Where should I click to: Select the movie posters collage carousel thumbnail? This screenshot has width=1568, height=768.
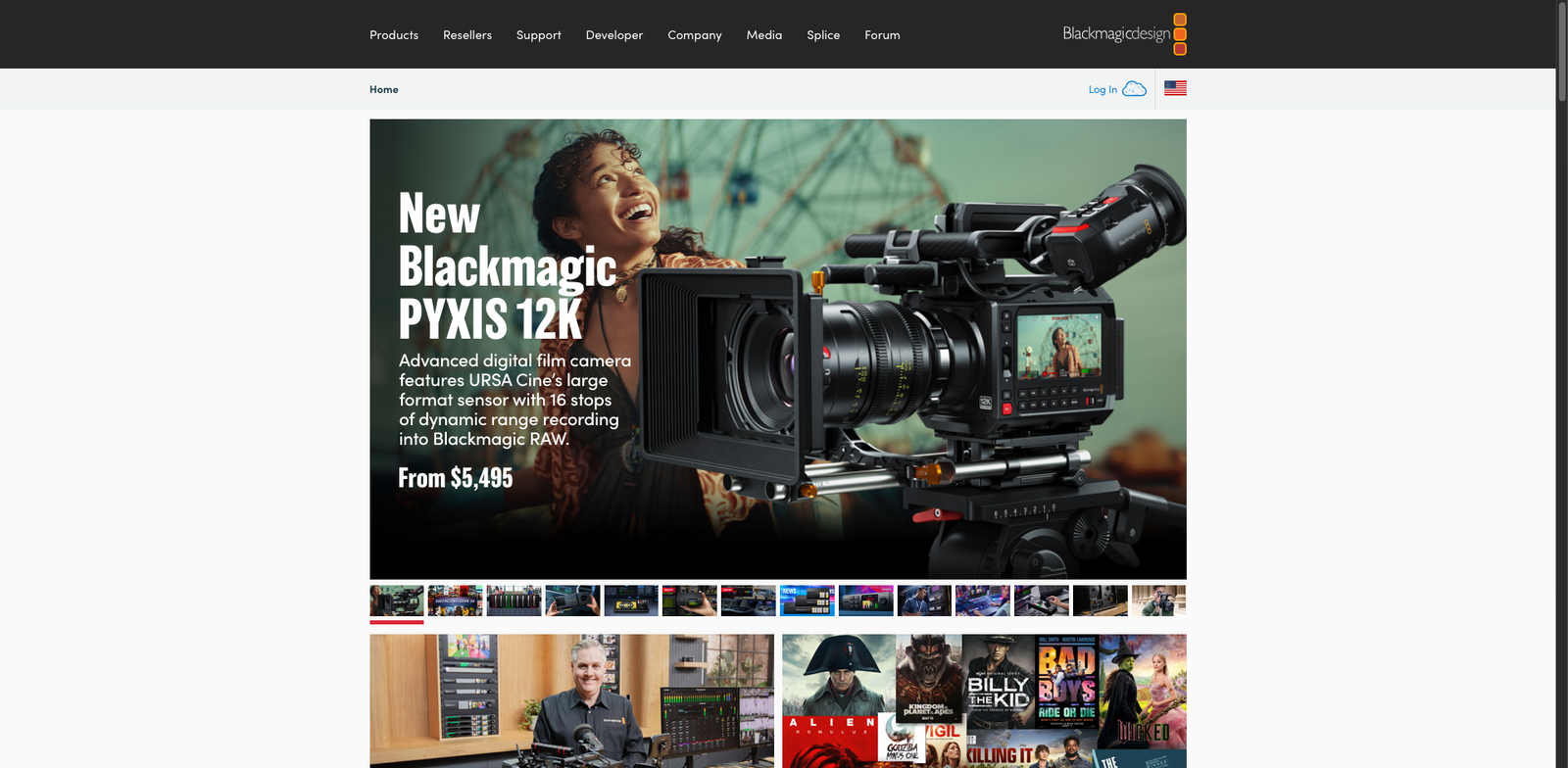coord(456,600)
